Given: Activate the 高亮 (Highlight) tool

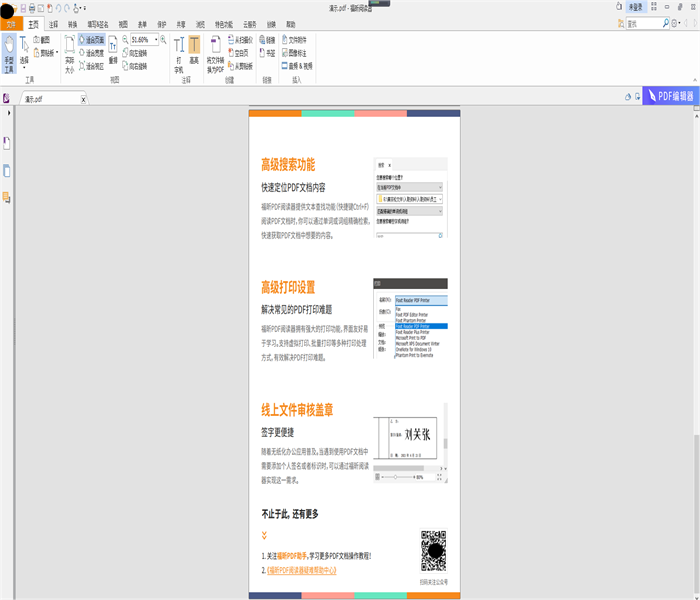Looking at the screenshot, I should pos(194,50).
